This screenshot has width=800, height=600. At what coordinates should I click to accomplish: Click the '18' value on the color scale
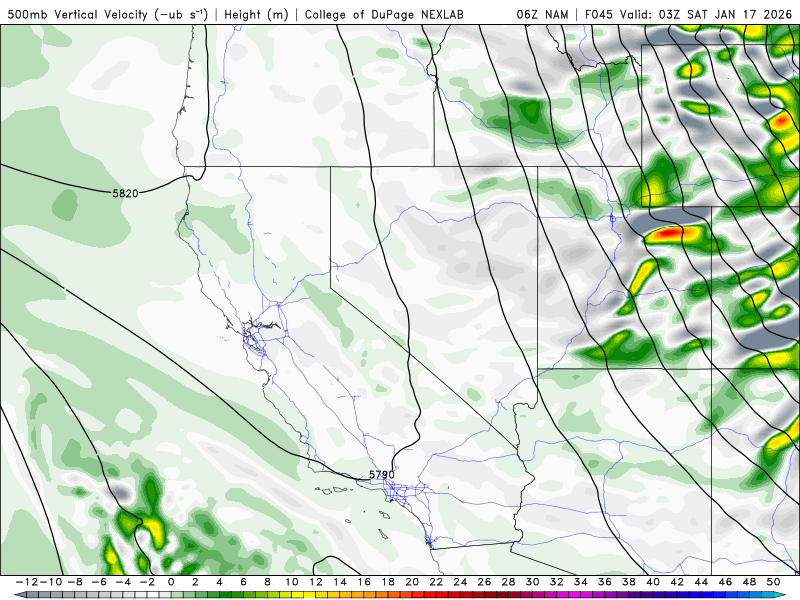coord(388,582)
